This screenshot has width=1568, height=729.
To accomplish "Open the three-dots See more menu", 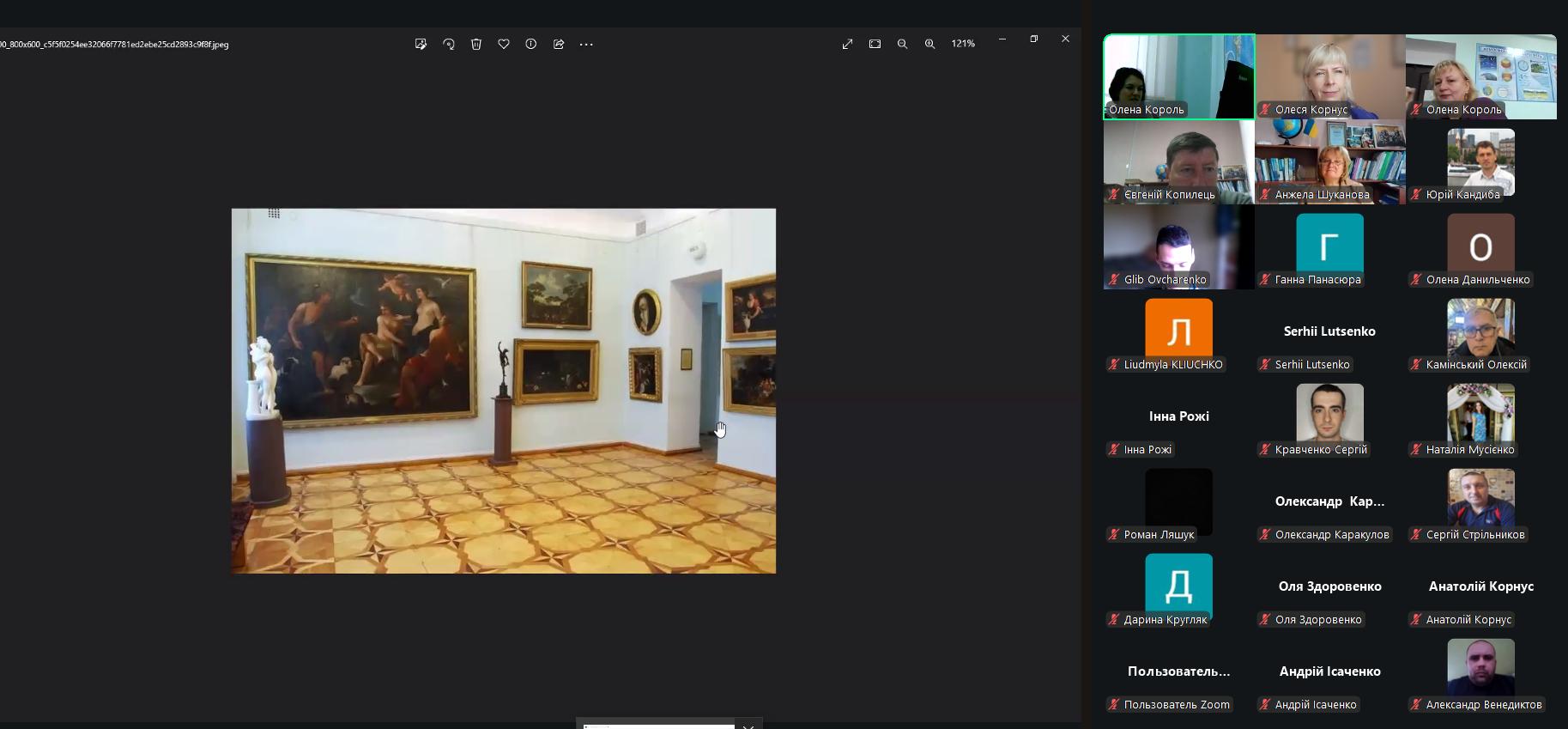I will 586,44.
